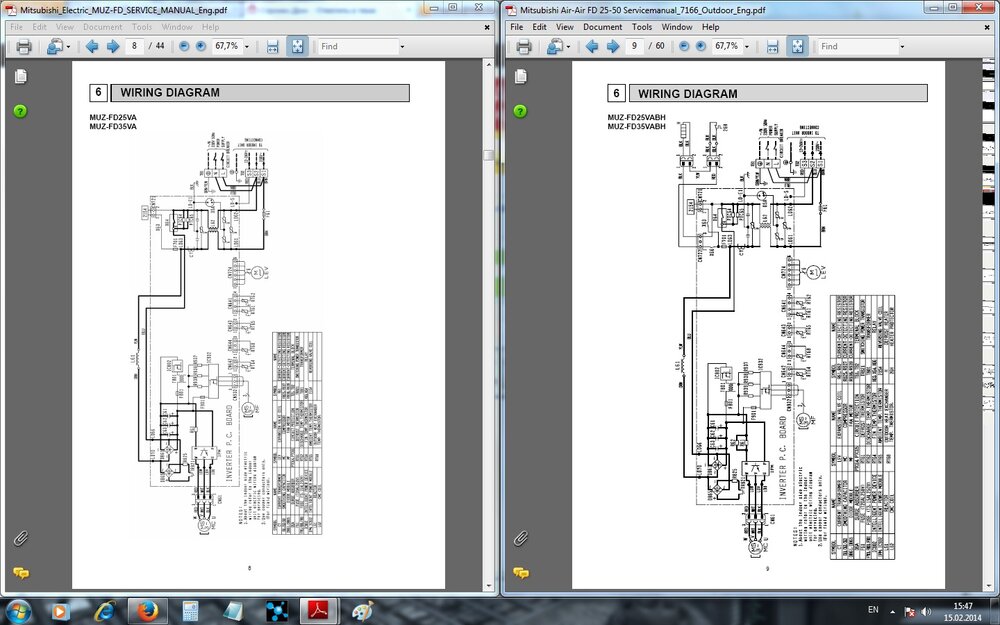Show the Comments panel in the left window sidebar
The image size is (1000, 625).
click(x=20, y=573)
